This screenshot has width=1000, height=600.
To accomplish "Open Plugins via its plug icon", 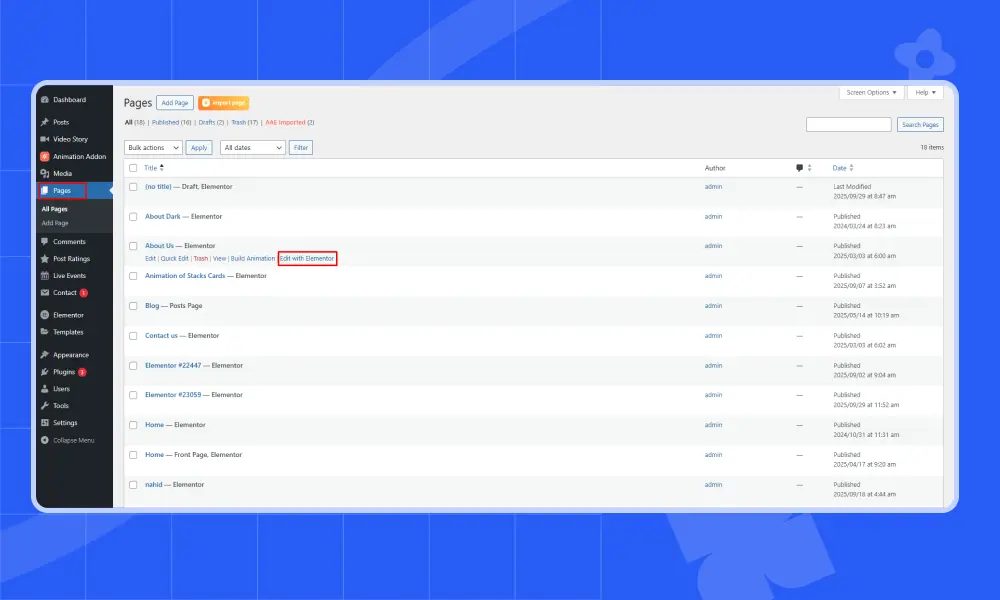I will pos(45,372).
